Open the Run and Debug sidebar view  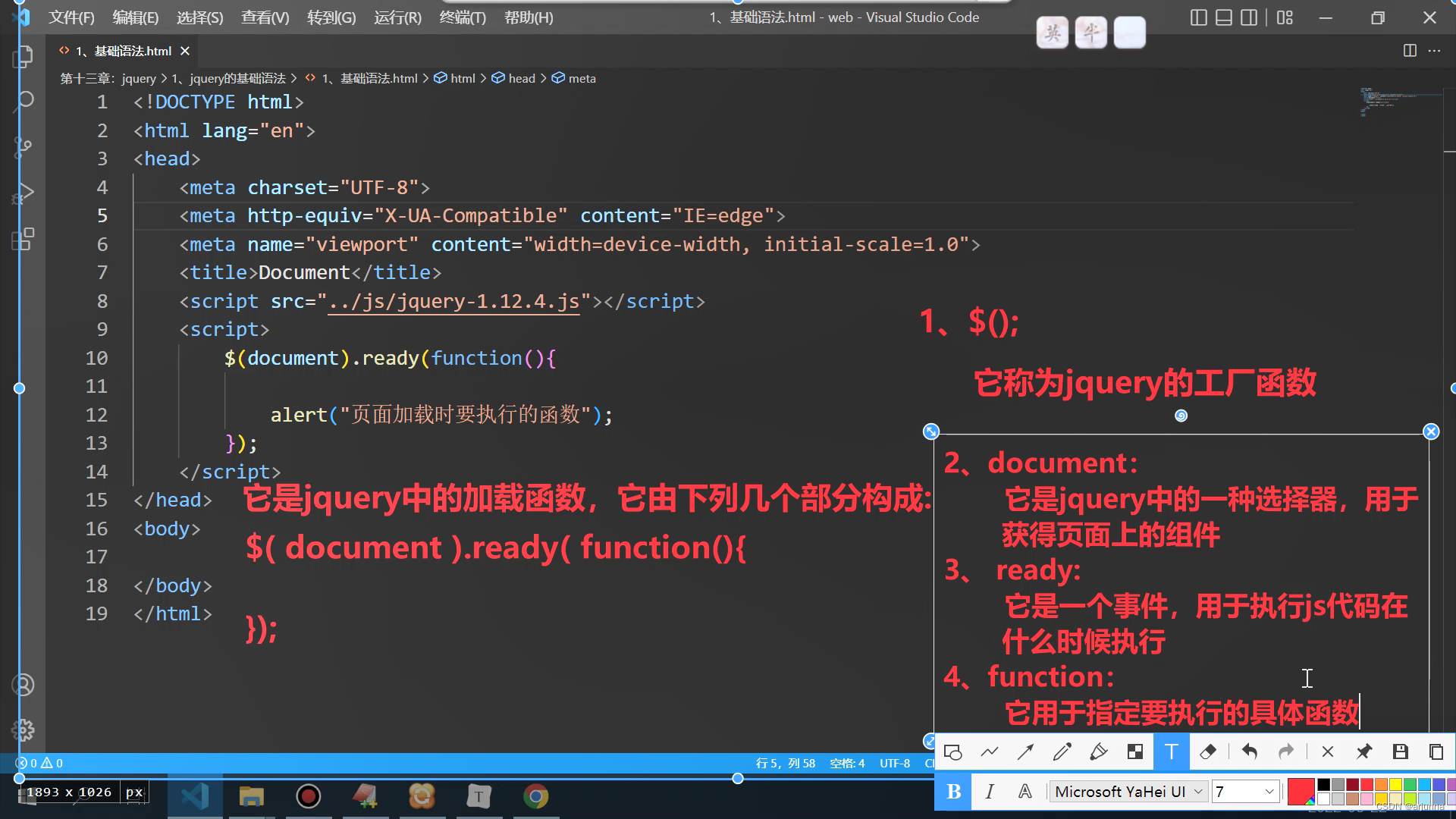coord(23,193)
